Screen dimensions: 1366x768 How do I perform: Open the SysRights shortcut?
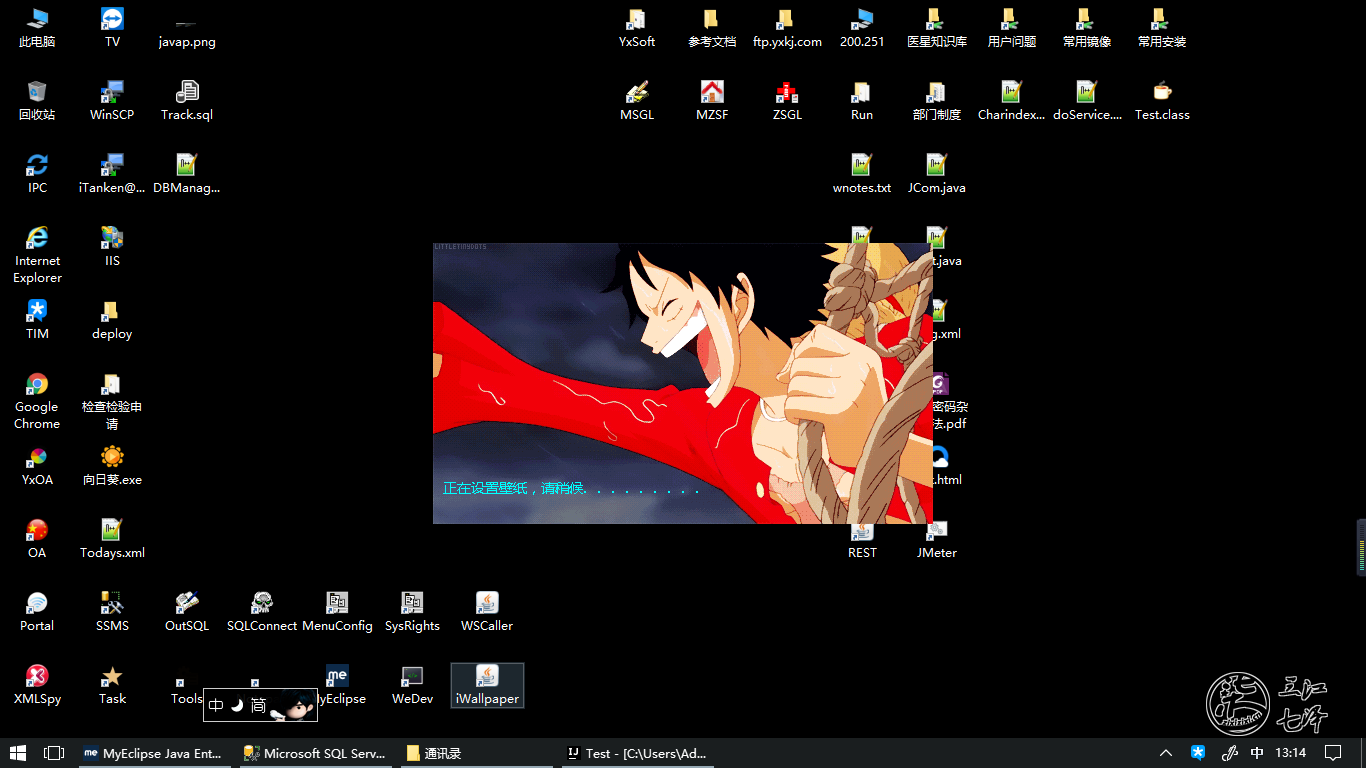click(x=412, y=612)
